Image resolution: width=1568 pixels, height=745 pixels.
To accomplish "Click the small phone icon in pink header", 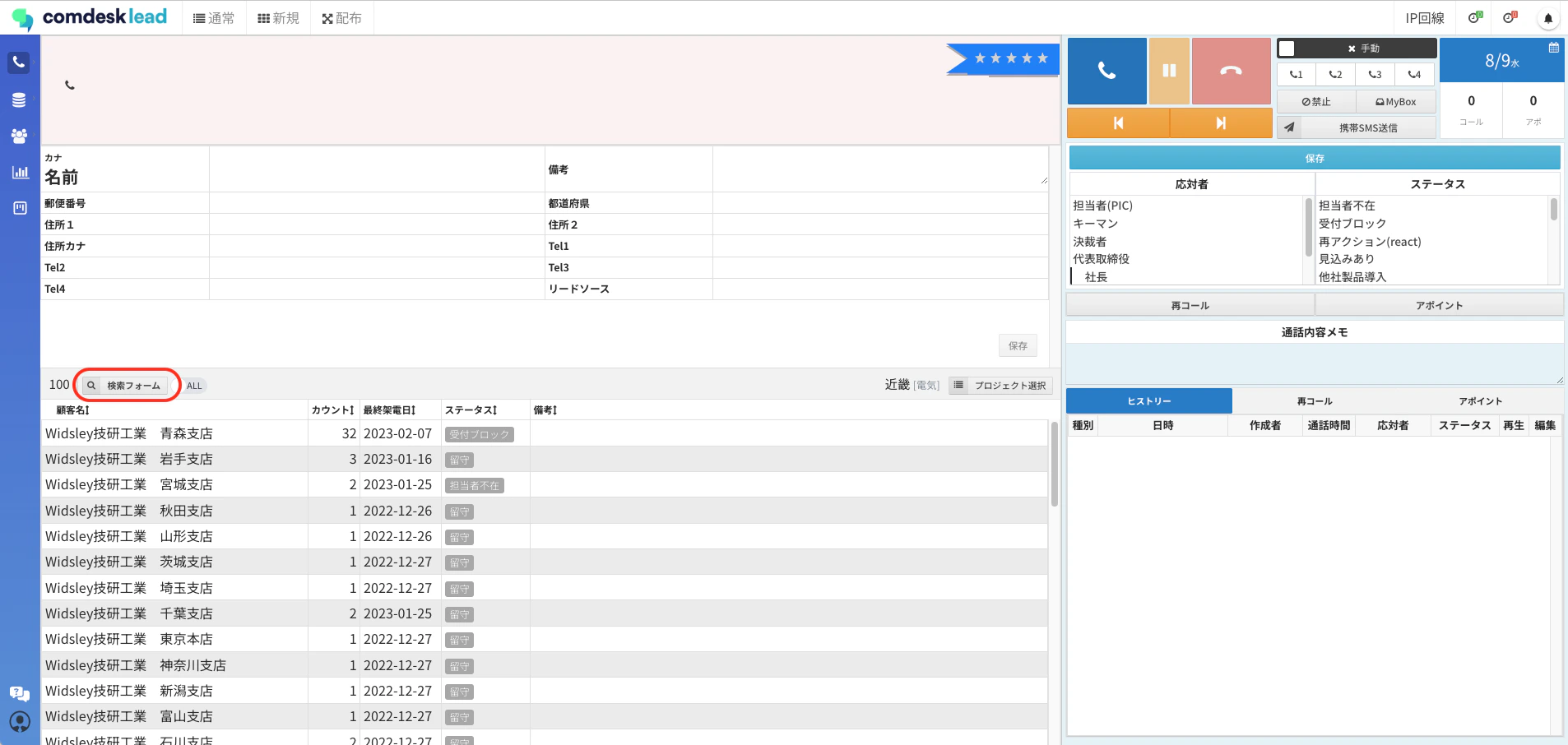I will point(70,85).
